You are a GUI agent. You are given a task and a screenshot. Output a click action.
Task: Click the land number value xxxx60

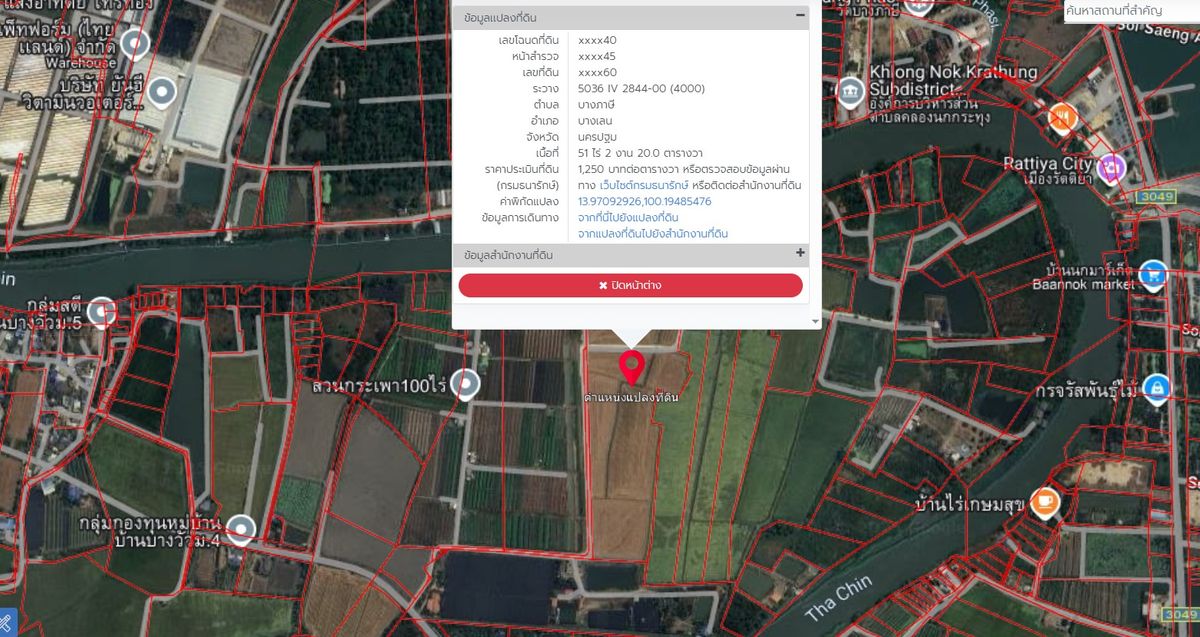click(597, 72)
